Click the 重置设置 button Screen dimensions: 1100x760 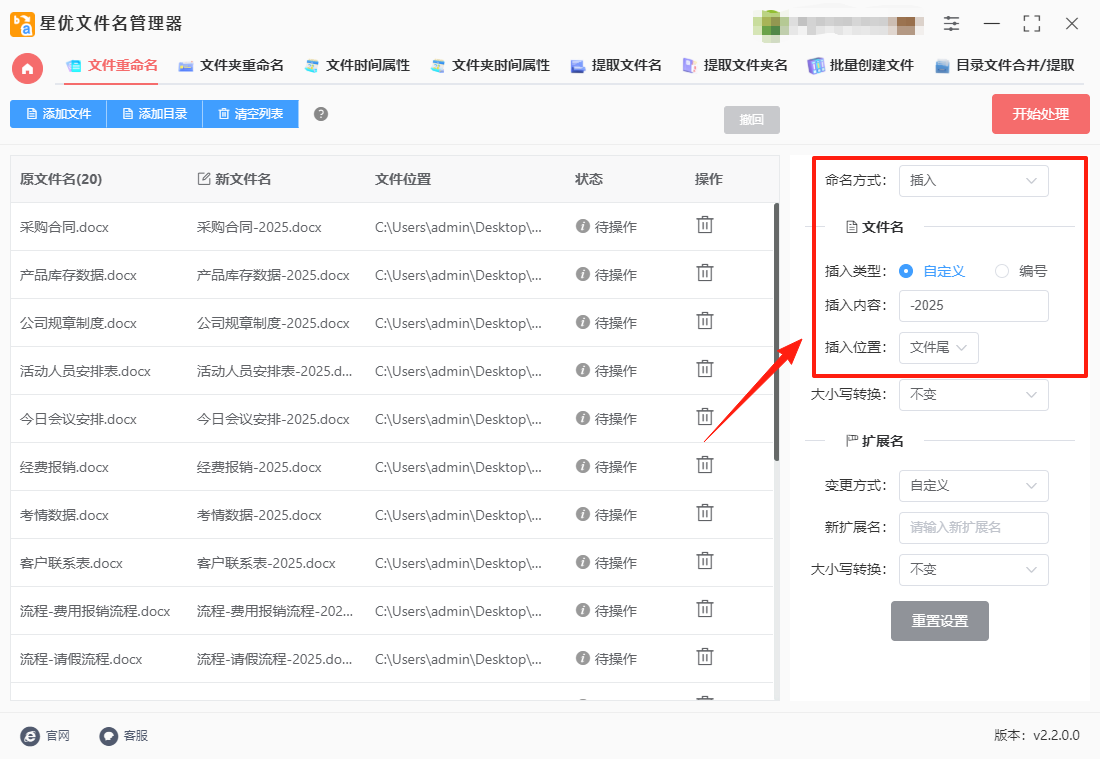point(939,620)
